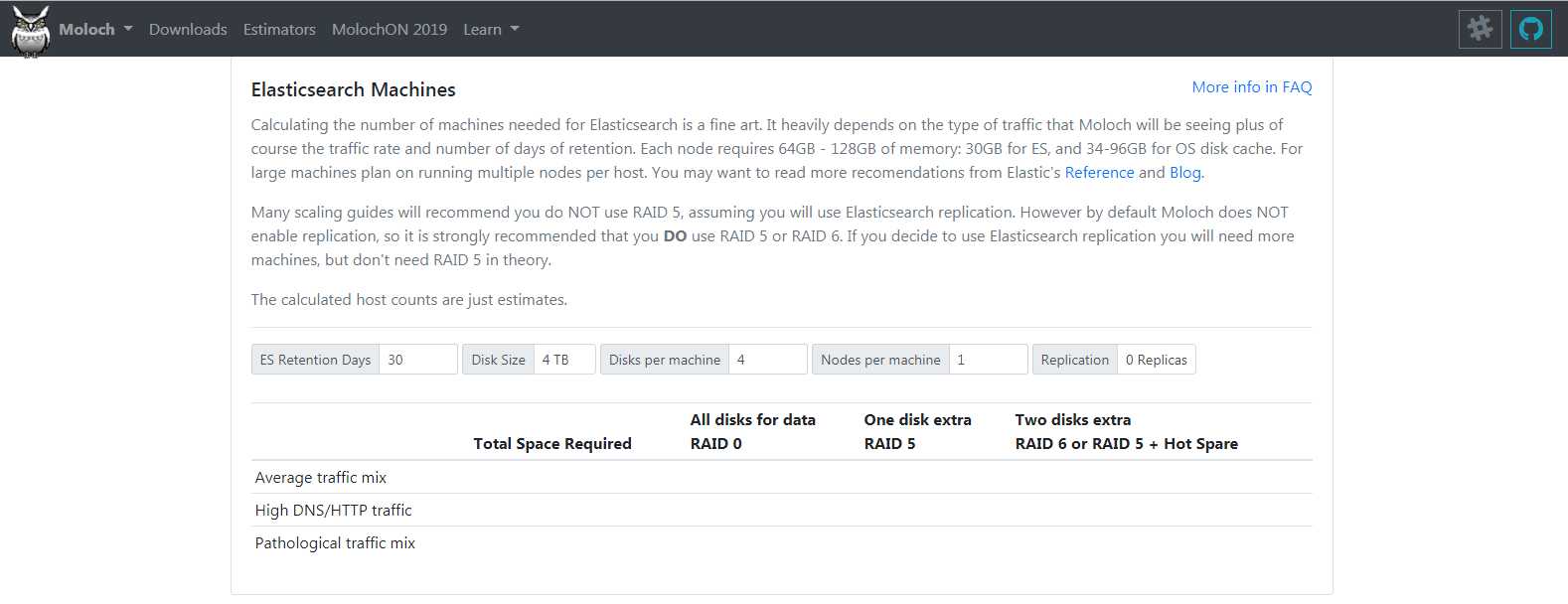Open the Slack icon button

[x=1480, y=29]
